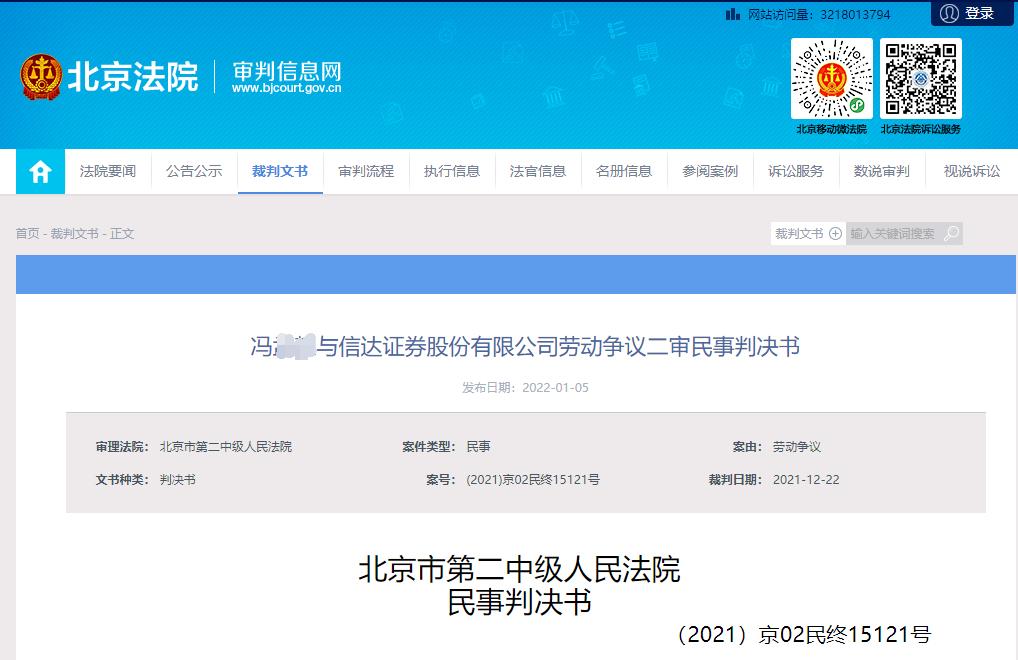This screenshot has width=1018, height=660.
Task: Click the 发布日期: 2022-01-05 text
Action: [525, 387]
